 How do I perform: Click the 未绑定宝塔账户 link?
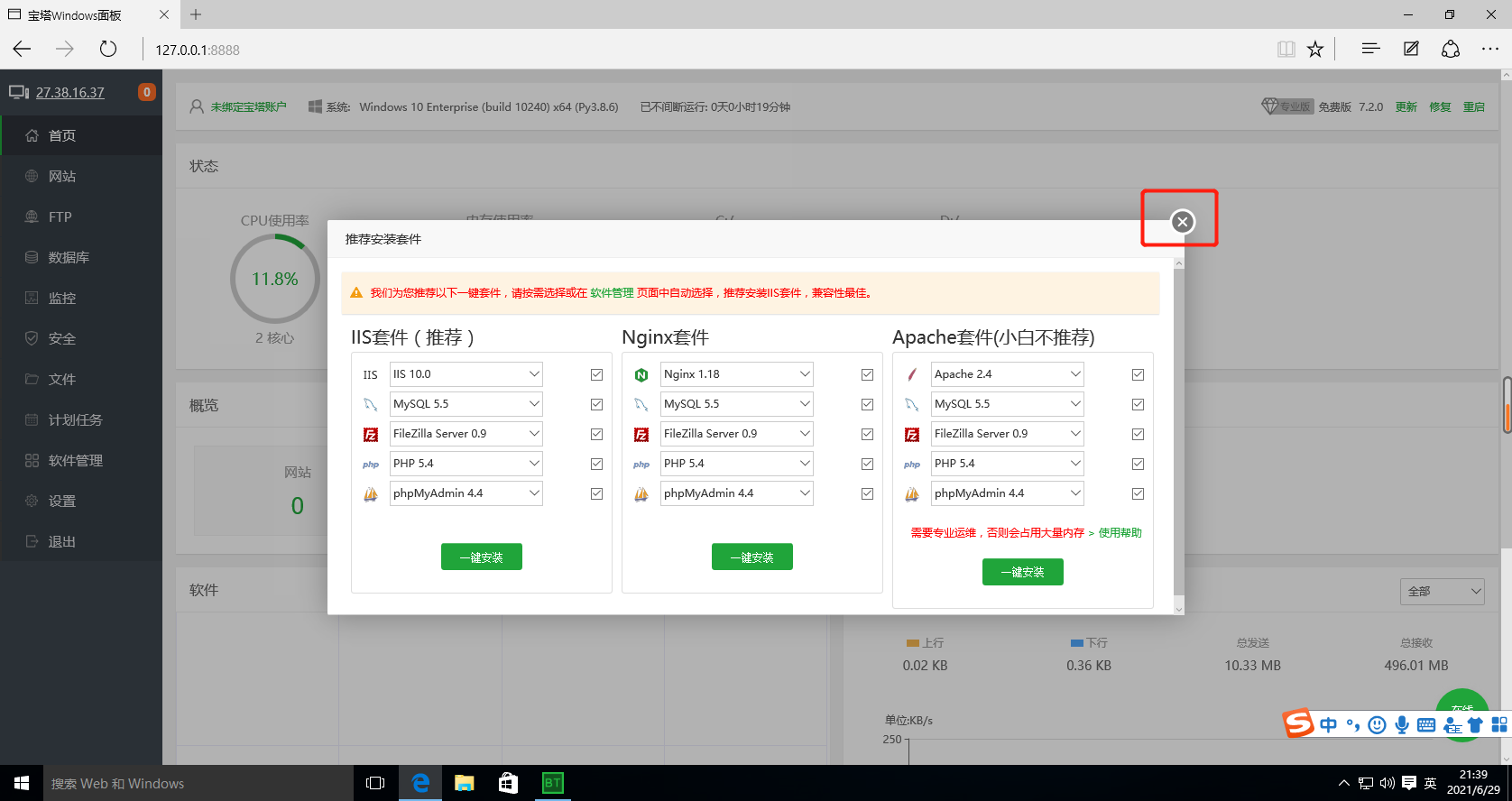click(x=249, y=106)
